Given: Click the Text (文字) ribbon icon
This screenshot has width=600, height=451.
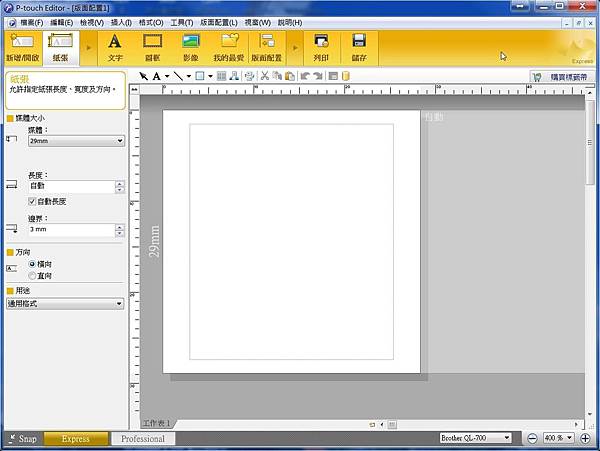Looking at the screenshot, I should [115, 48].
